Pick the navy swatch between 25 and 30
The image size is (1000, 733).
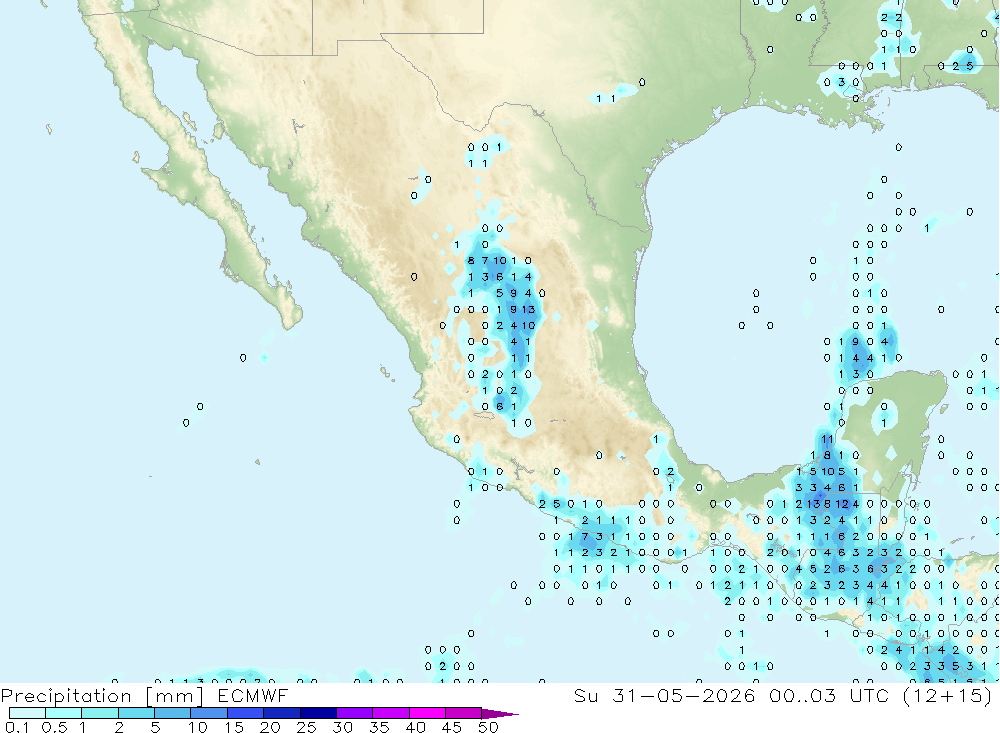pyautogui.click(x=318, y=713)
